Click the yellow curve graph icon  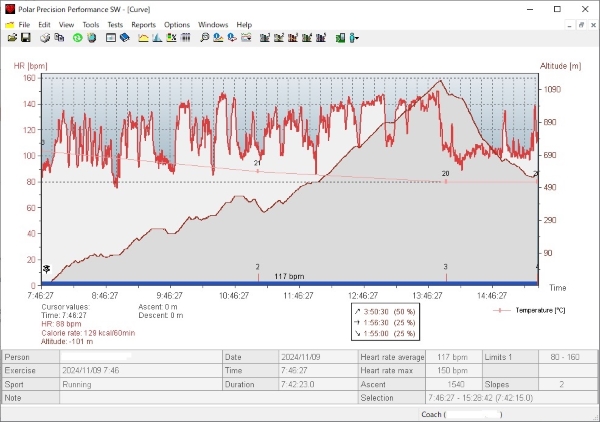coord(143,37)
